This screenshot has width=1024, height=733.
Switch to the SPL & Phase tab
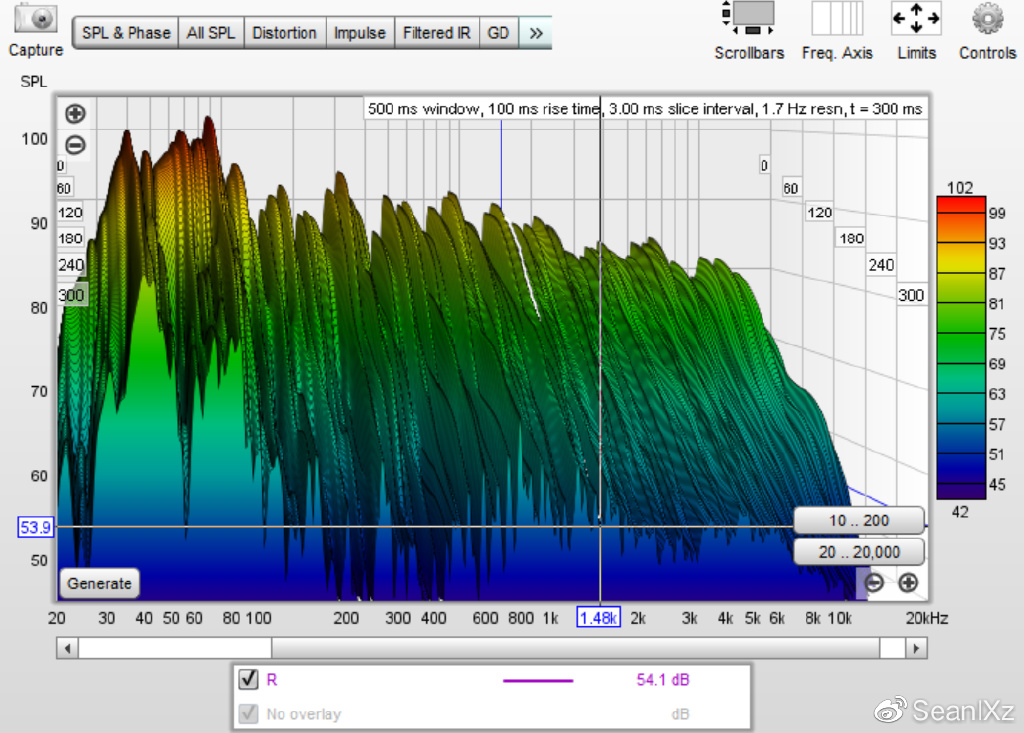(x=126, y=33)
